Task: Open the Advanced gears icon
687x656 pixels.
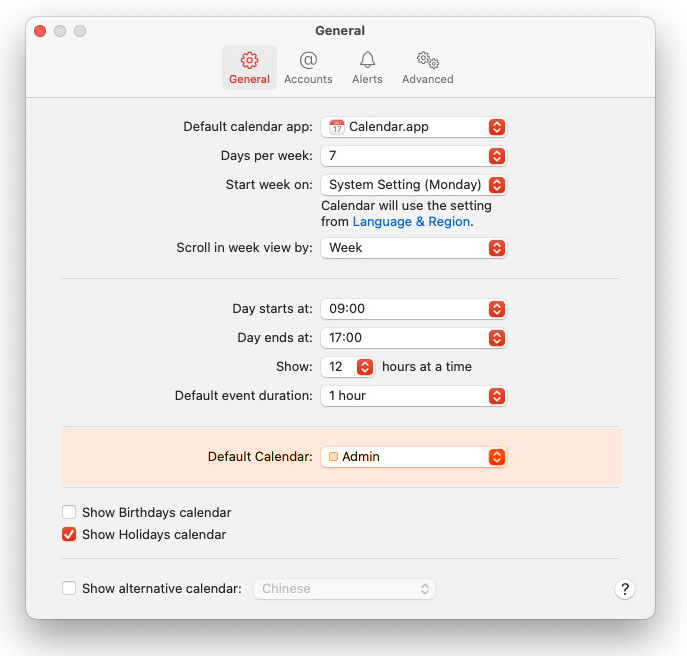Action: click(427, 61)
